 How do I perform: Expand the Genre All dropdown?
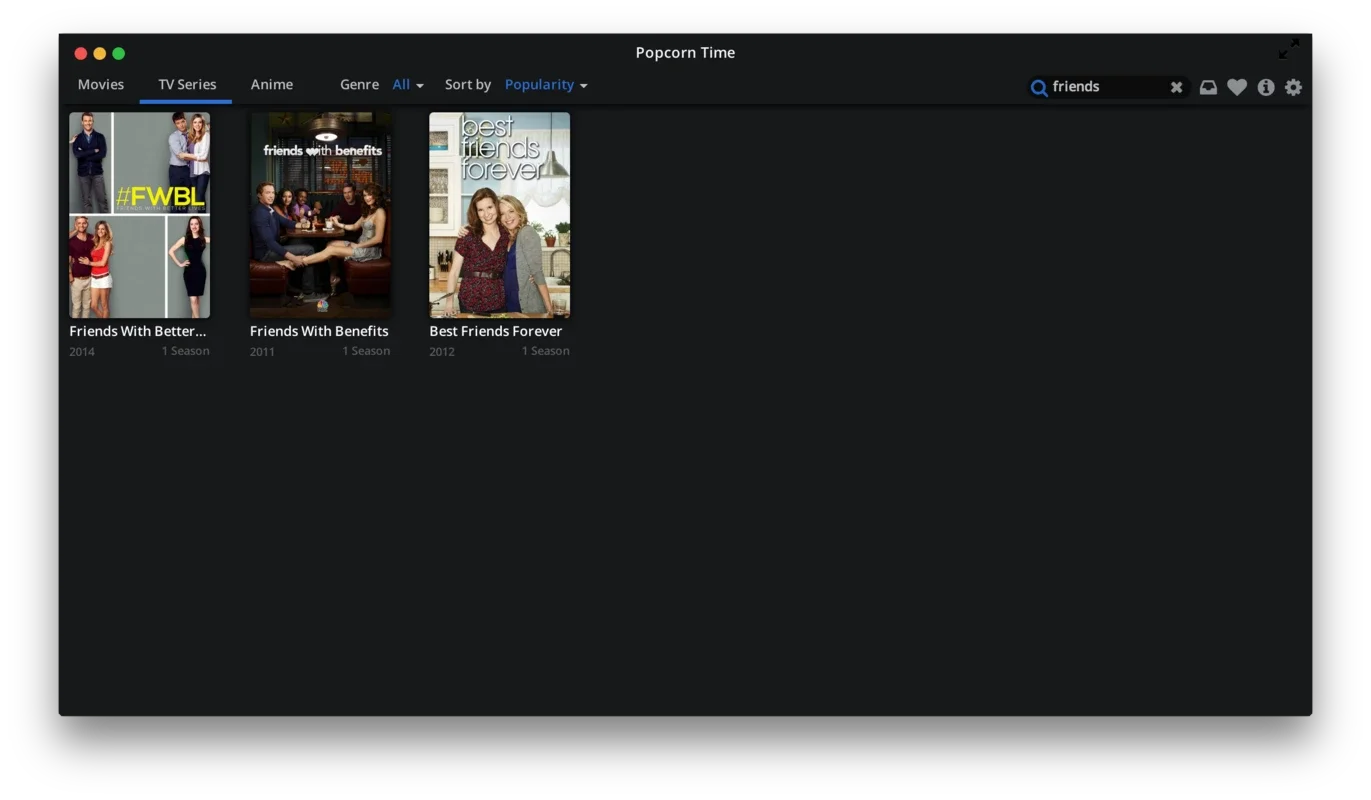pos(408,85)
